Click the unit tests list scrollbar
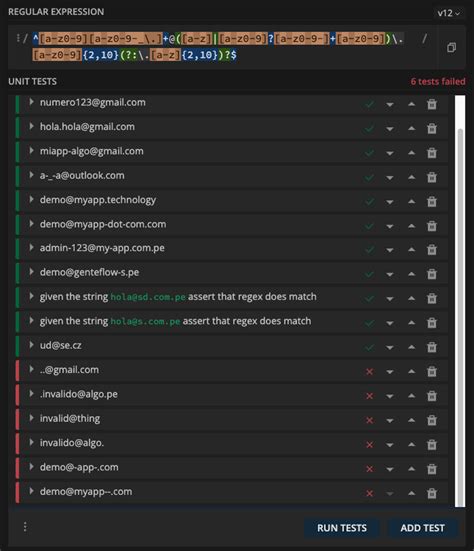This screenshot has width=474, height=551. [460, 318]
